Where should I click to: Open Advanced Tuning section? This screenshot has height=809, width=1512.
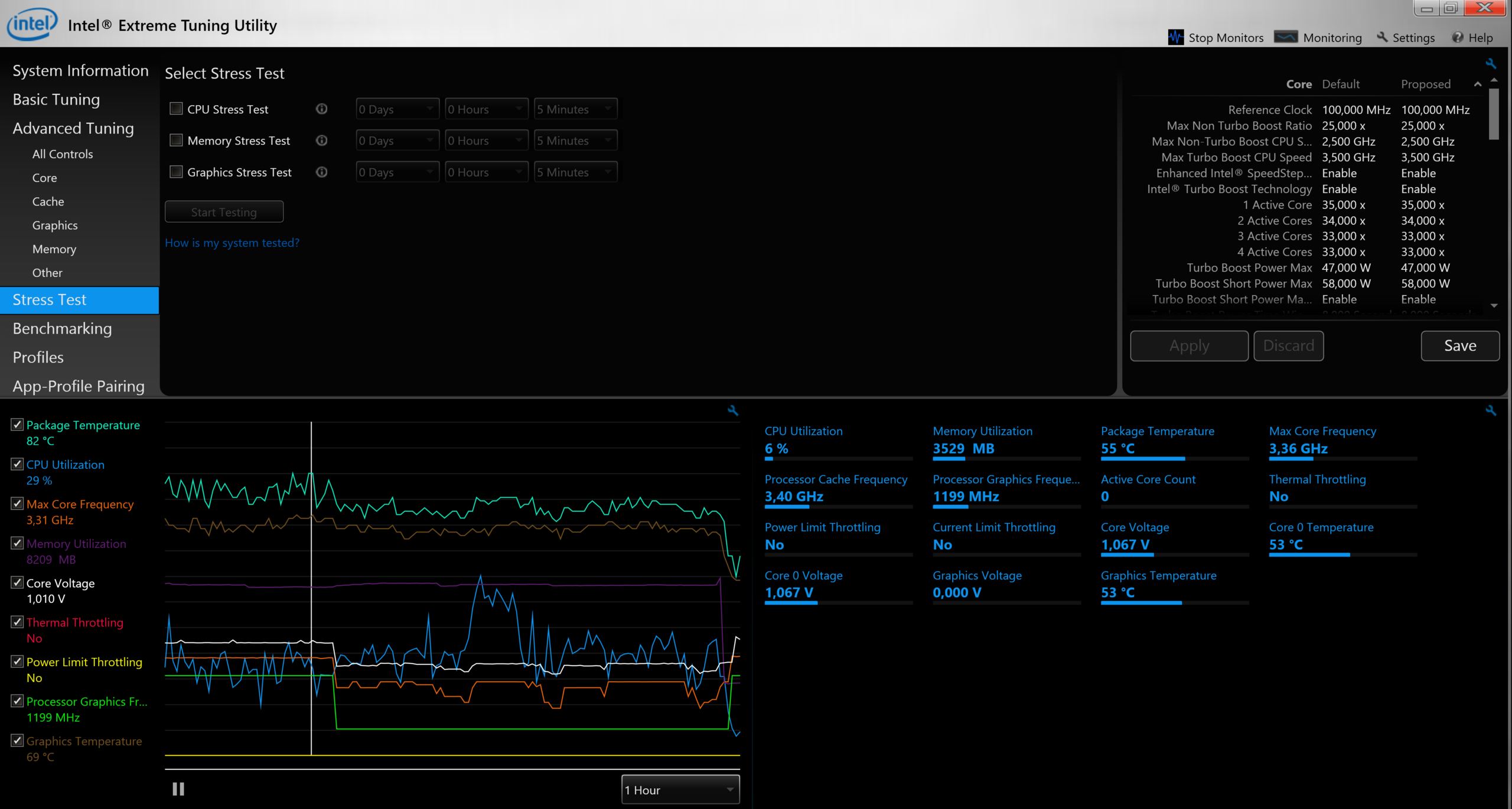(x=73, y=128)
